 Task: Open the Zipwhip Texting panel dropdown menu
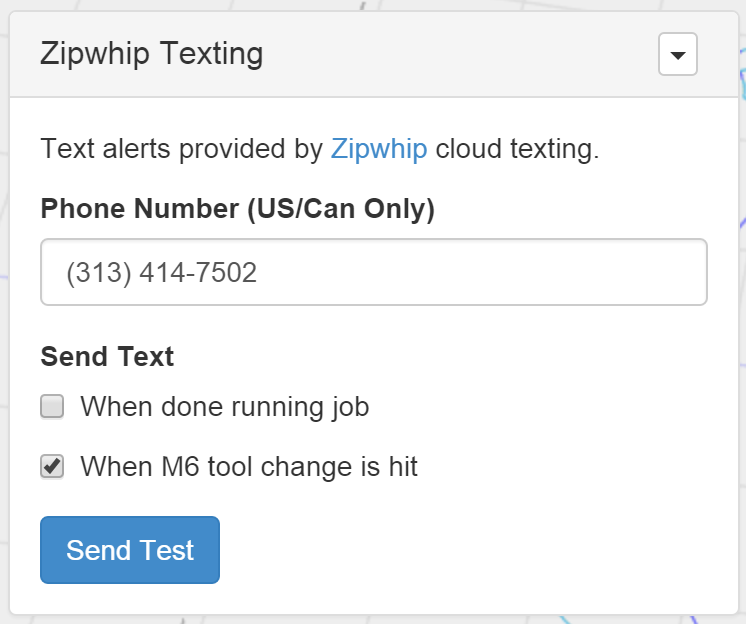pyautogui.click(x=677, y=55)
